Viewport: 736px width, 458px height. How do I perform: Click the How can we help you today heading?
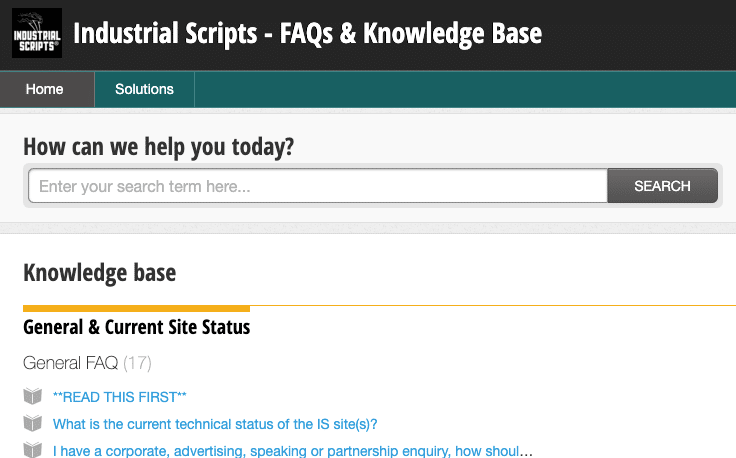click(159, 147)
